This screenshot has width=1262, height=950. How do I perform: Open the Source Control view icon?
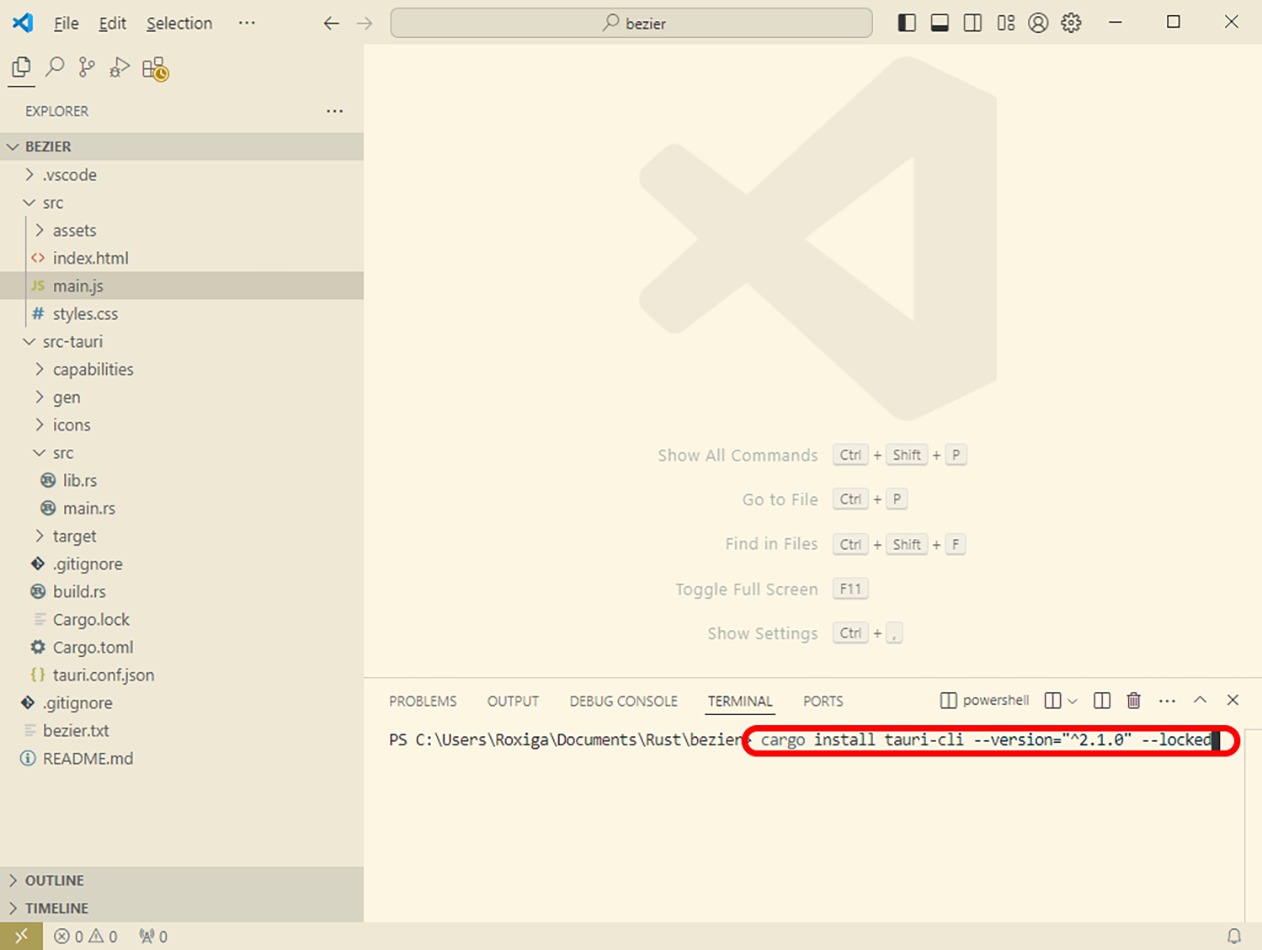[x=87, y=67]
